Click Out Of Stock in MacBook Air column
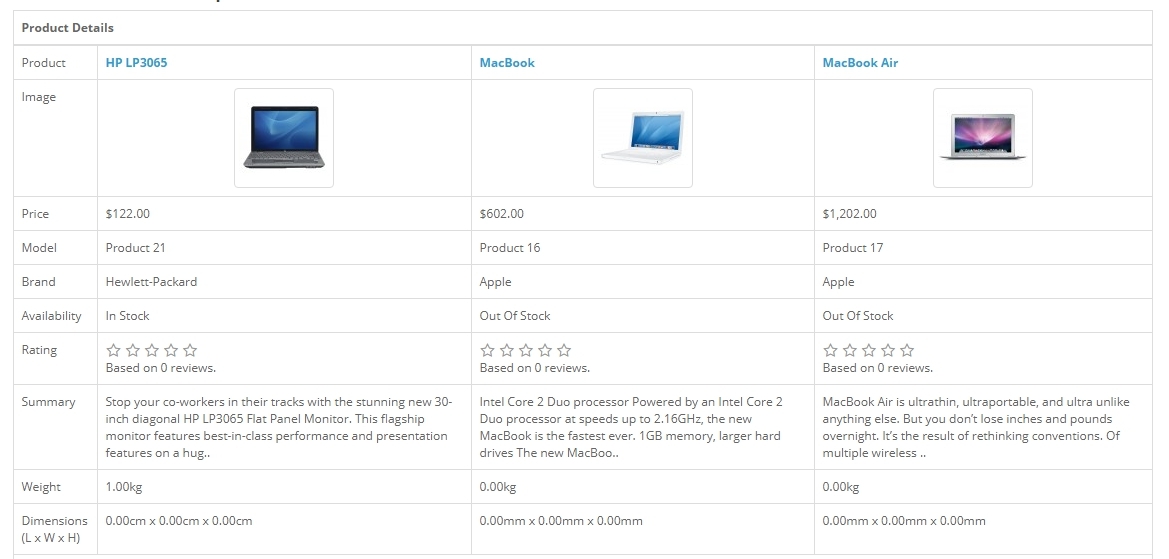The height and width of the screenshot is (559, 1169). (x=858, y=316)
